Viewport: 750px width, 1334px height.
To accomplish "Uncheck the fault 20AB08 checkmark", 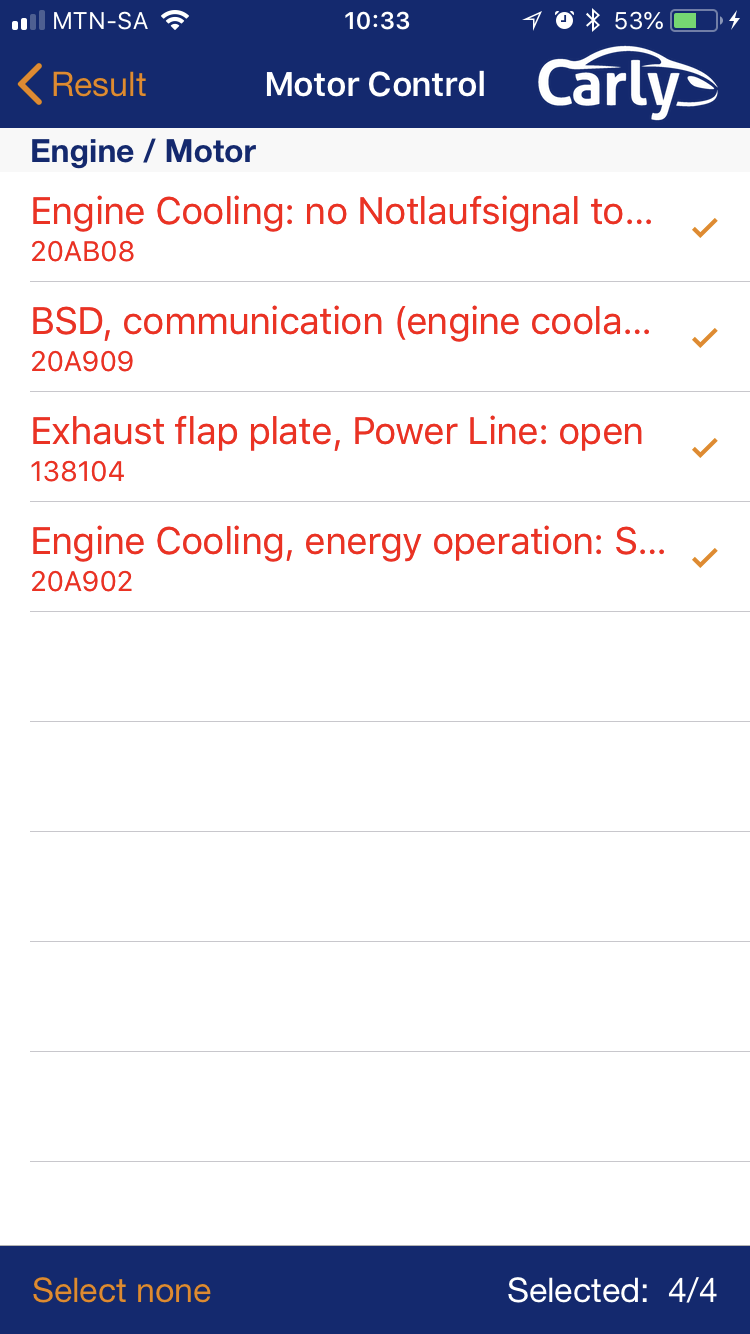I will point(704,228).
